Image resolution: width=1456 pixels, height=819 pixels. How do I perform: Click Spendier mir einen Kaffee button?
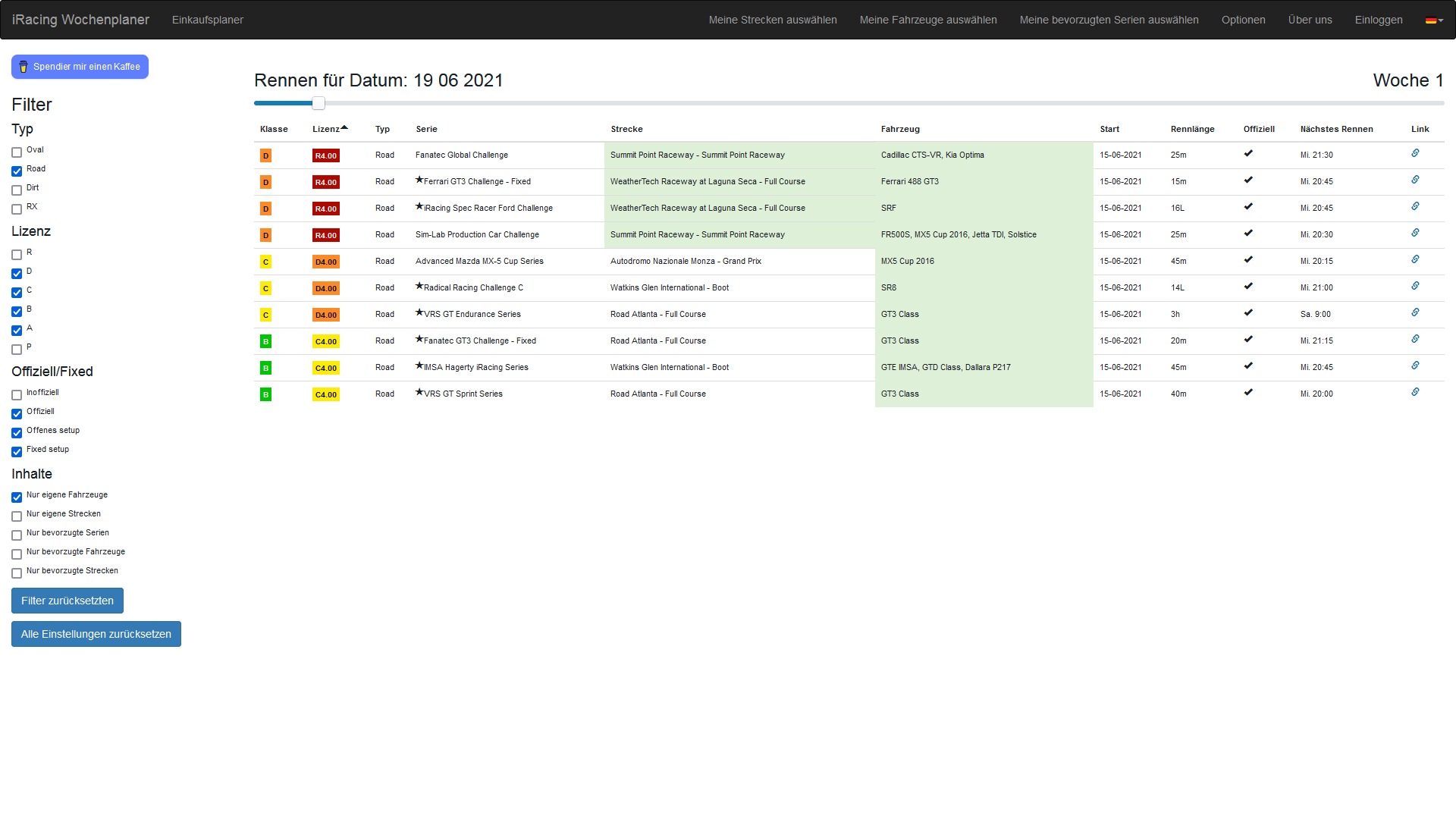pos(80,67)
